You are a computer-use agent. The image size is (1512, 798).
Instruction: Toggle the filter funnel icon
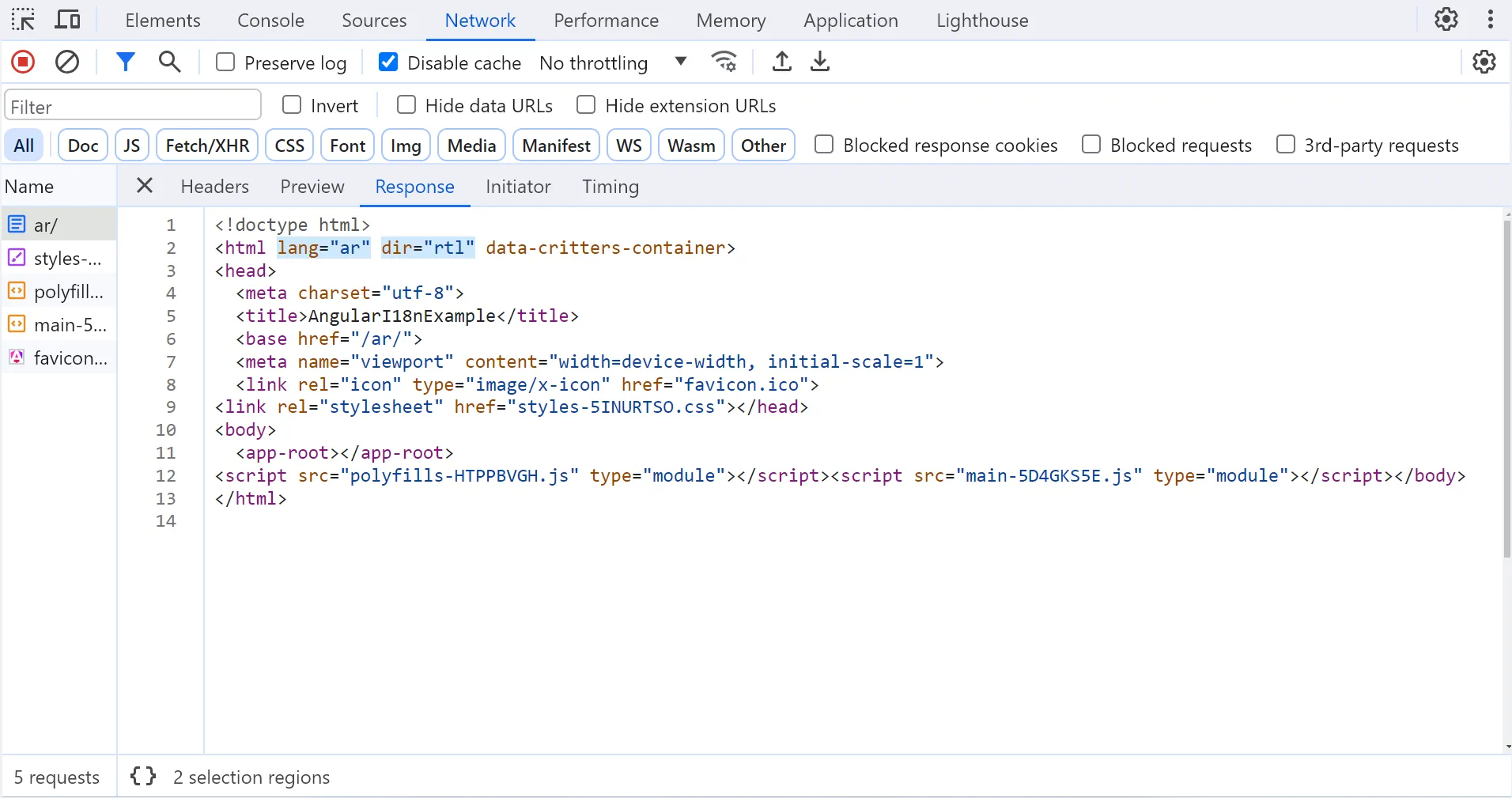pyautogui.click(x=125, y=62)
